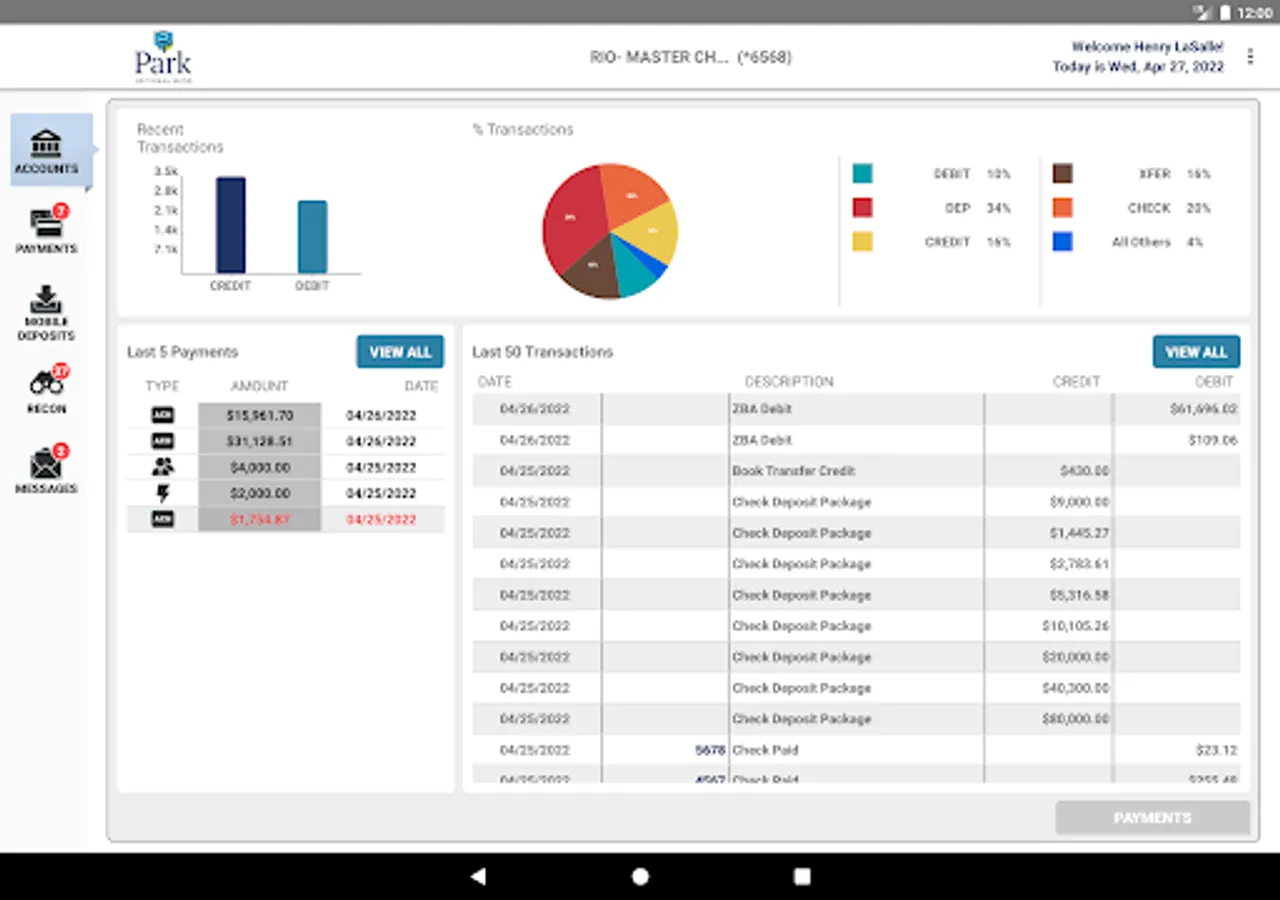
Task: Click the Welcome Henry LaSalle! greeting
Action: (x=1148, y=47)
